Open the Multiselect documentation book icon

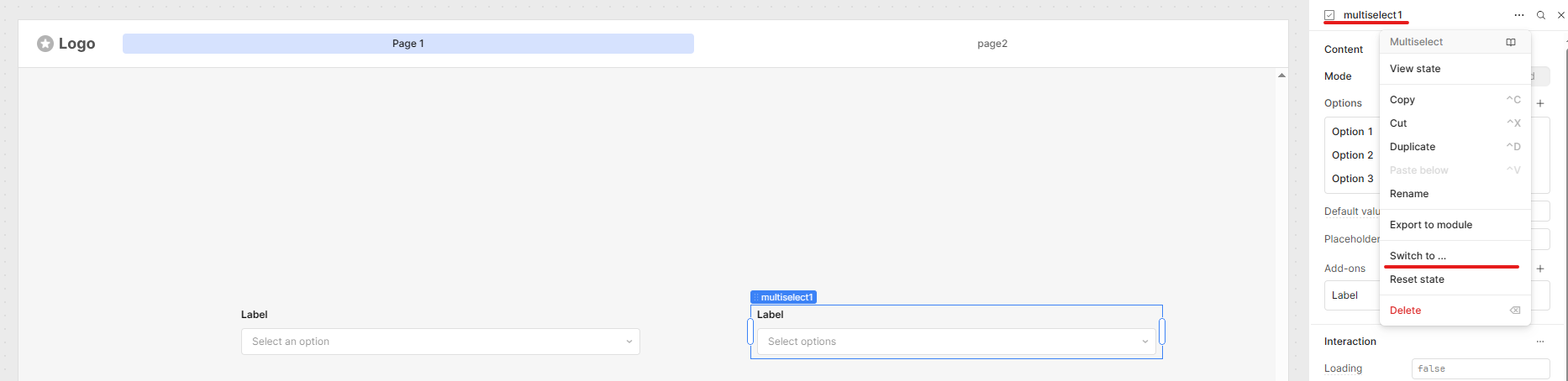1511,42
